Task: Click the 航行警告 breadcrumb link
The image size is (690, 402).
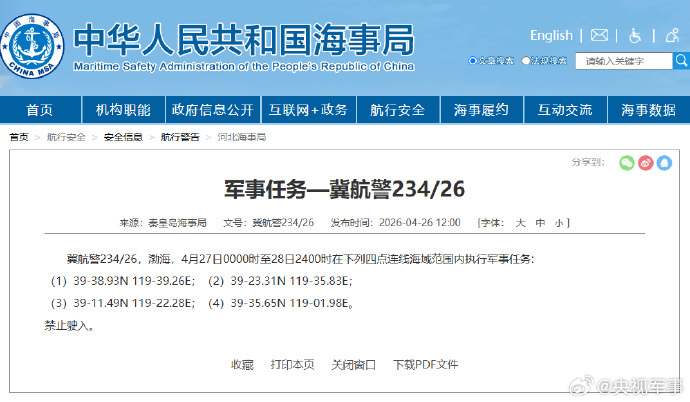Action: 180,136
